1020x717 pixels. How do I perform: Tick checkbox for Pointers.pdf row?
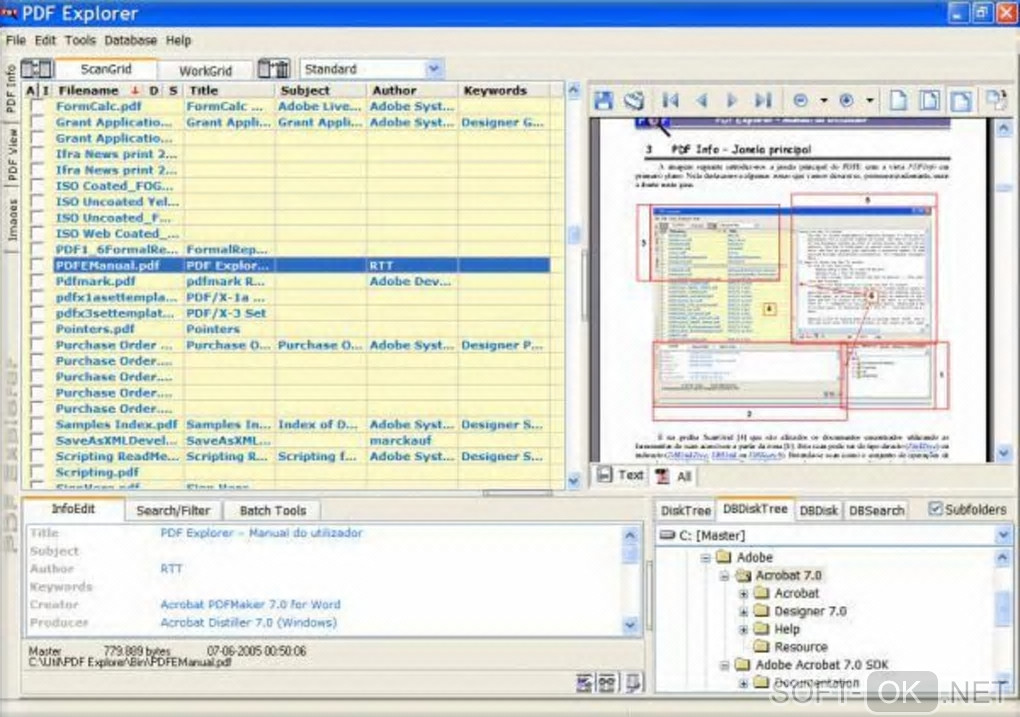[38, 329]
